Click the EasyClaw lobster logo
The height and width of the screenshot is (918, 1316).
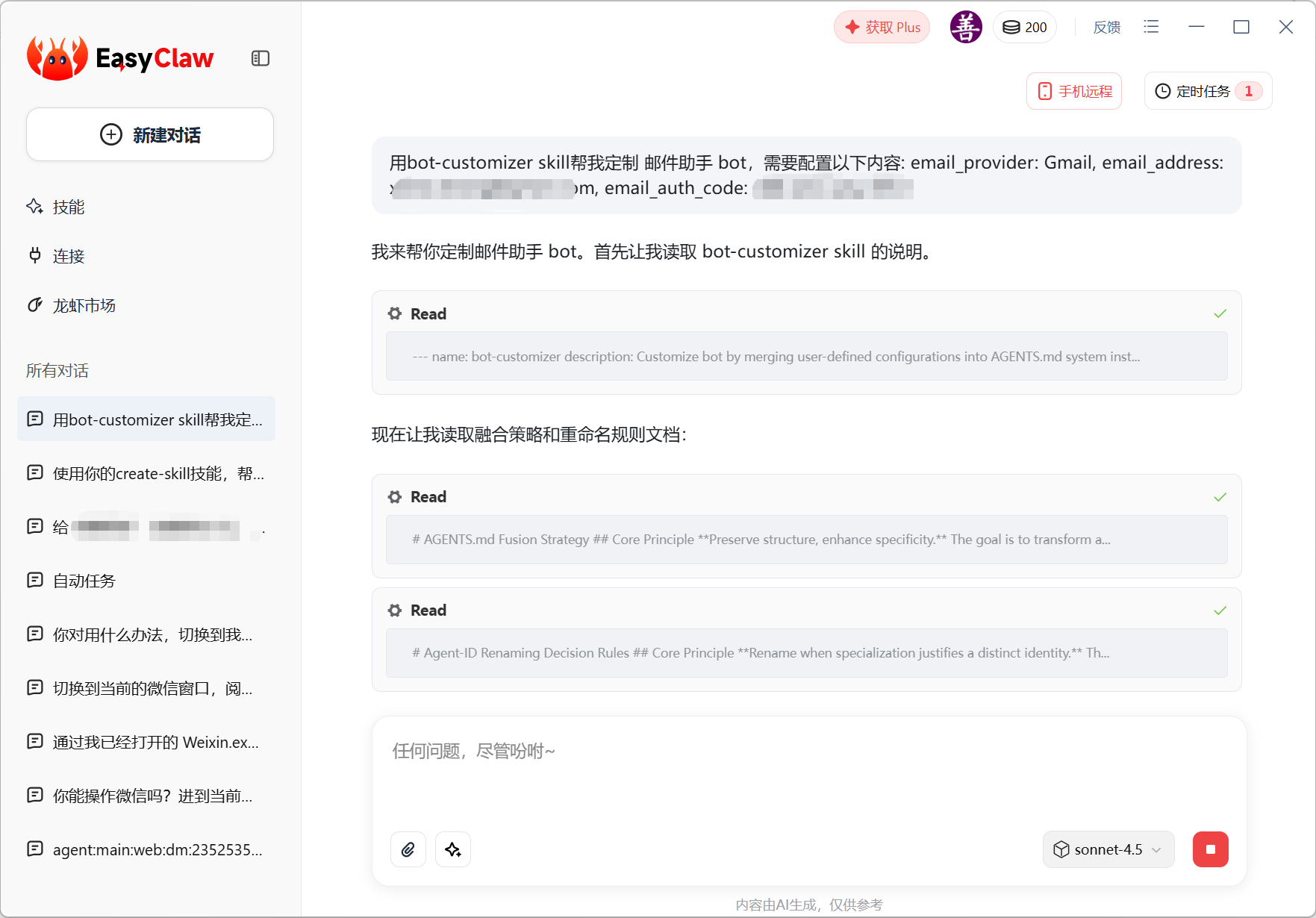[57, 58]
